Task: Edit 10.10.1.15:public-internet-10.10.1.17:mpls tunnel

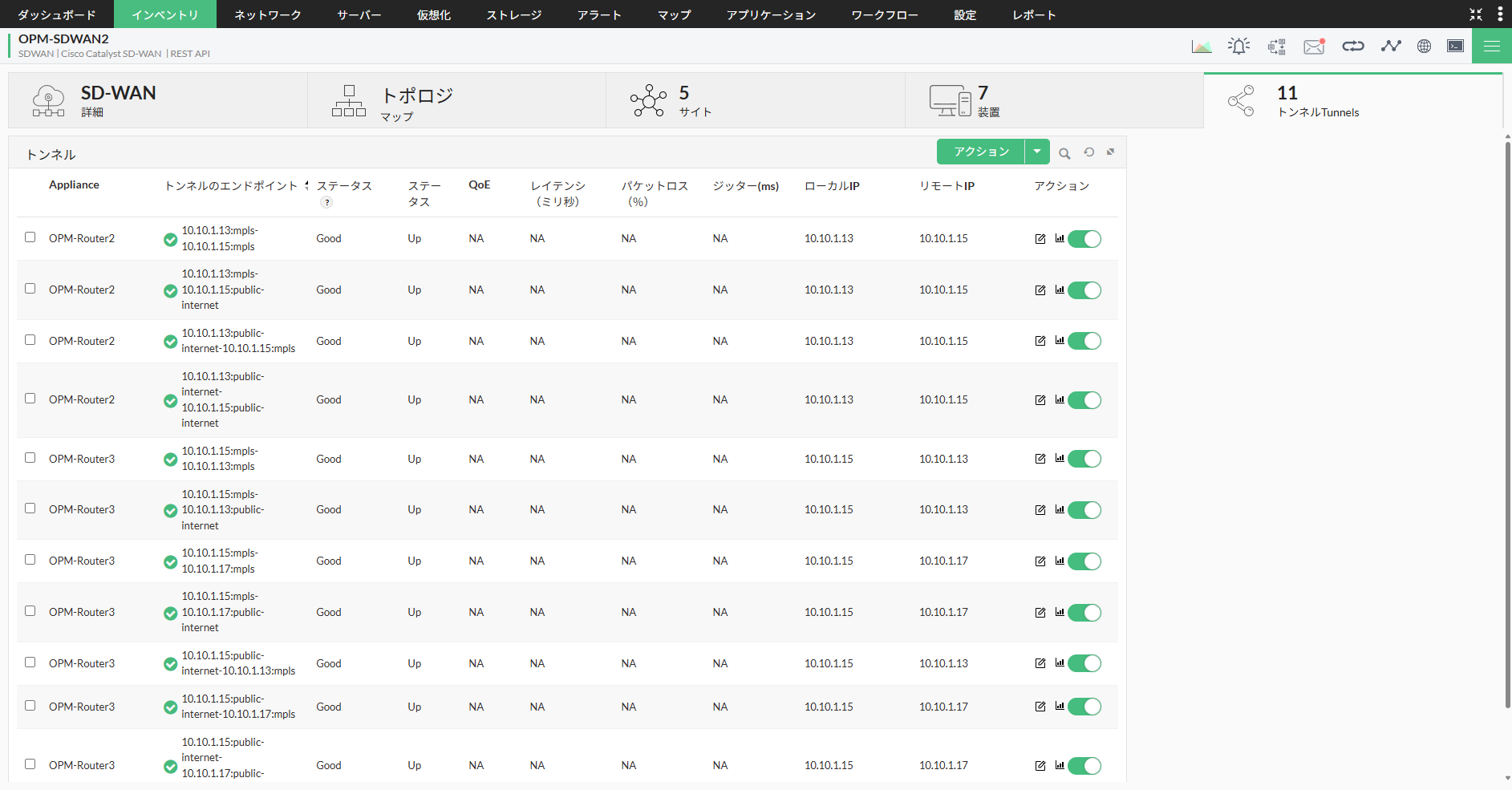Action: [x=1040, y=707]
